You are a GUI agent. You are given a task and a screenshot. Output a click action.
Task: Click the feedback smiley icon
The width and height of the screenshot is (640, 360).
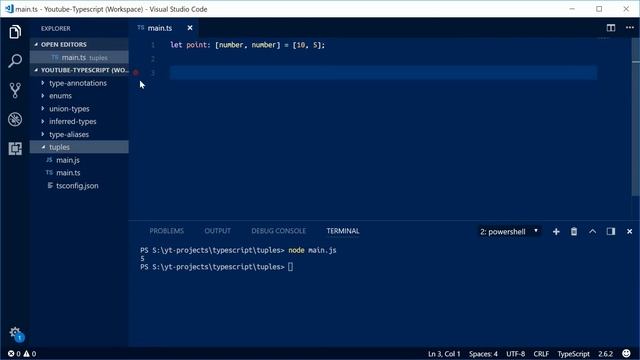coord(626,353)
